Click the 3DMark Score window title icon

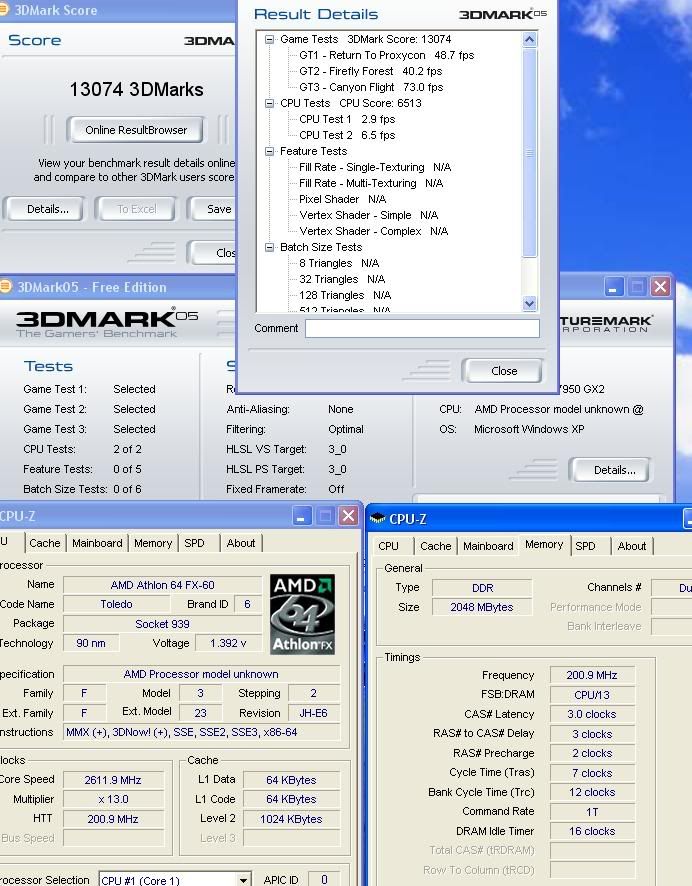(x=3, y=10)
